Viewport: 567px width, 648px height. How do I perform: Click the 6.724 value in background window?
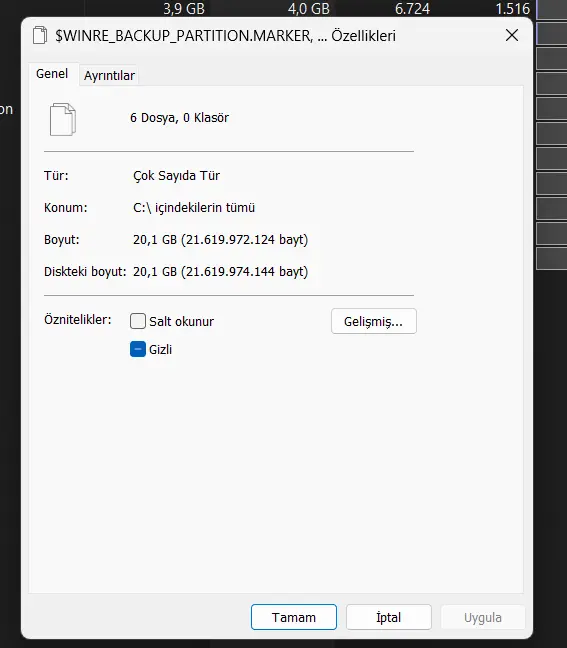tap(412, 8)
